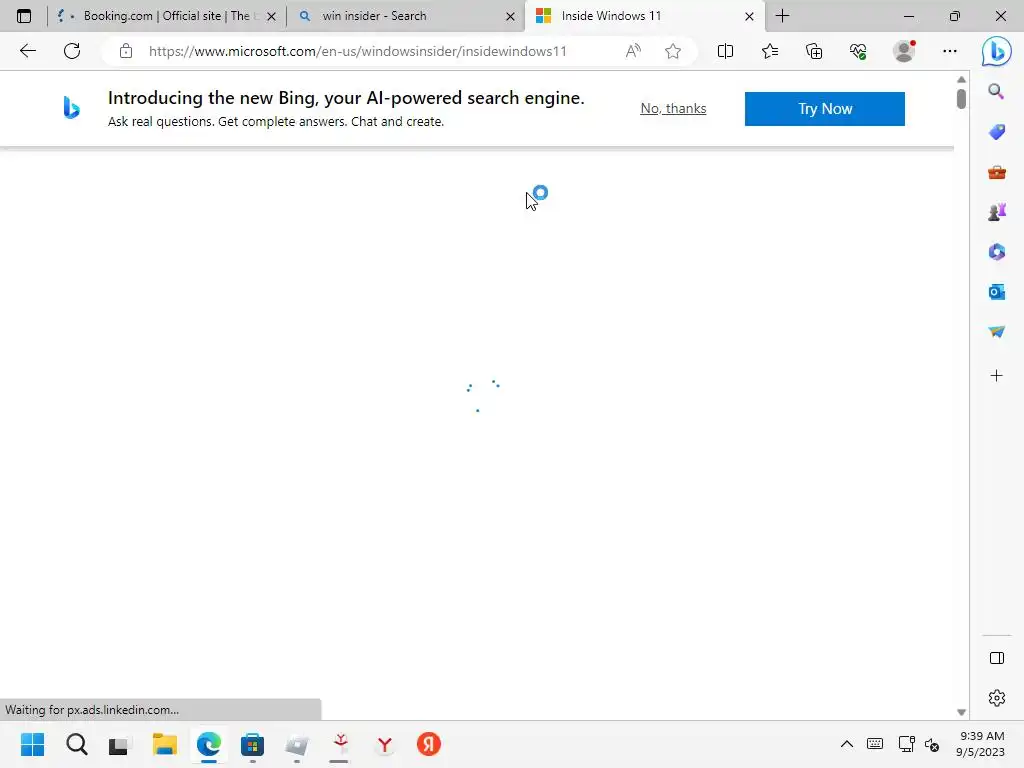The height and width of the screenshot is (768, 1024).
Task: Reload the current page
Action: coord(72,51)
